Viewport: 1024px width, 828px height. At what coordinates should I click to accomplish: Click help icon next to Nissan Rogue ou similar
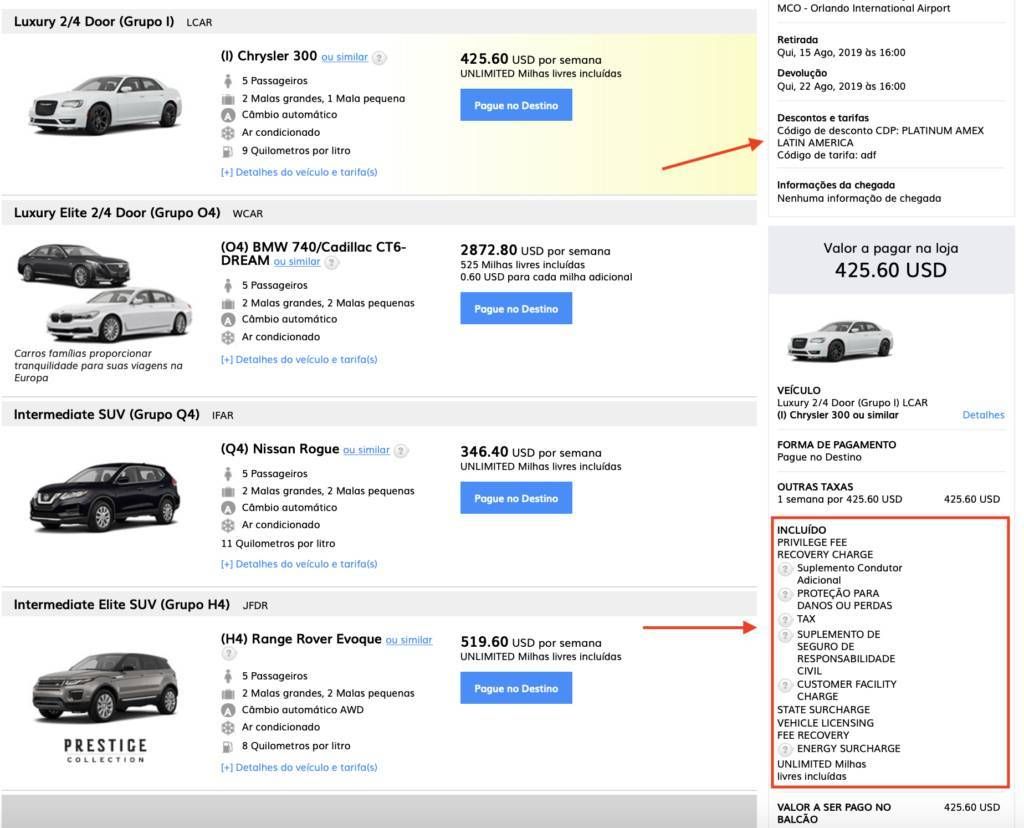click(401, 451)
